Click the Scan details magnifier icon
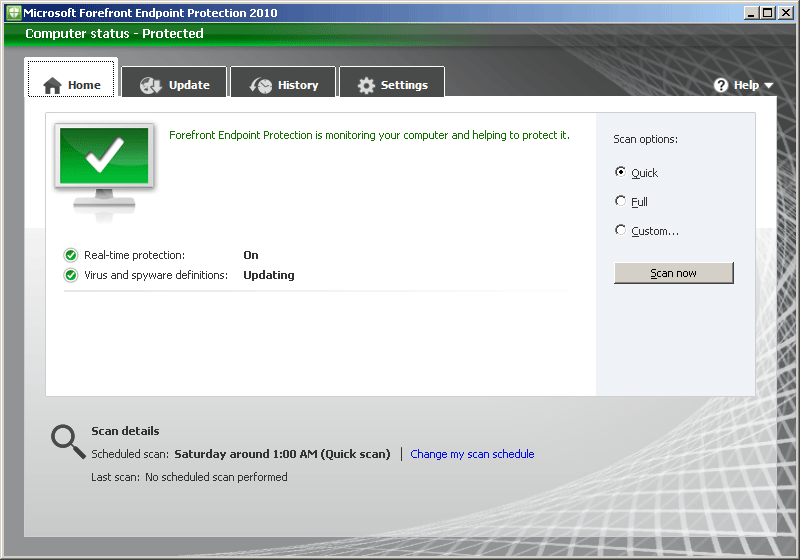The image size is (800, 560). tap(68, 442)
